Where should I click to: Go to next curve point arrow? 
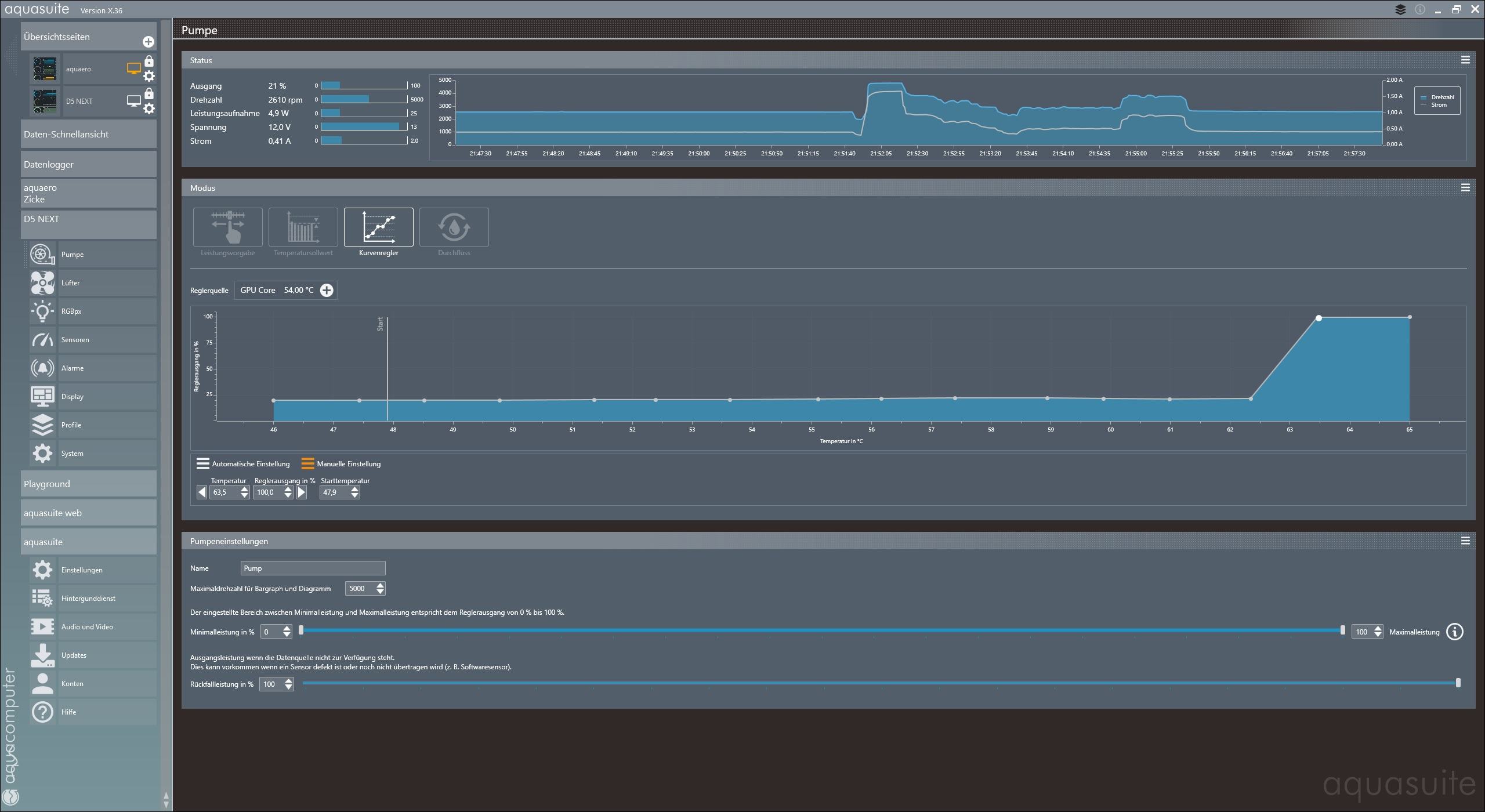(x=302, y=492)
